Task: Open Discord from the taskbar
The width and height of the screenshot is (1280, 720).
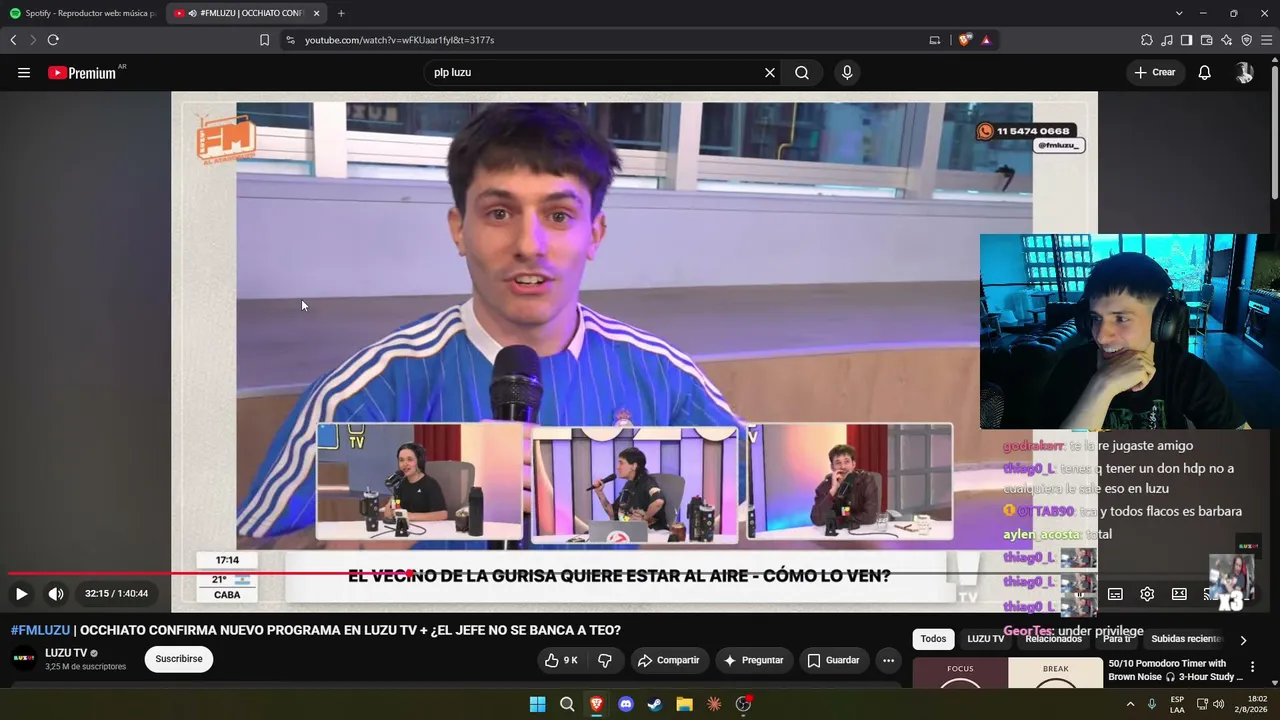Action: point(626,704)
